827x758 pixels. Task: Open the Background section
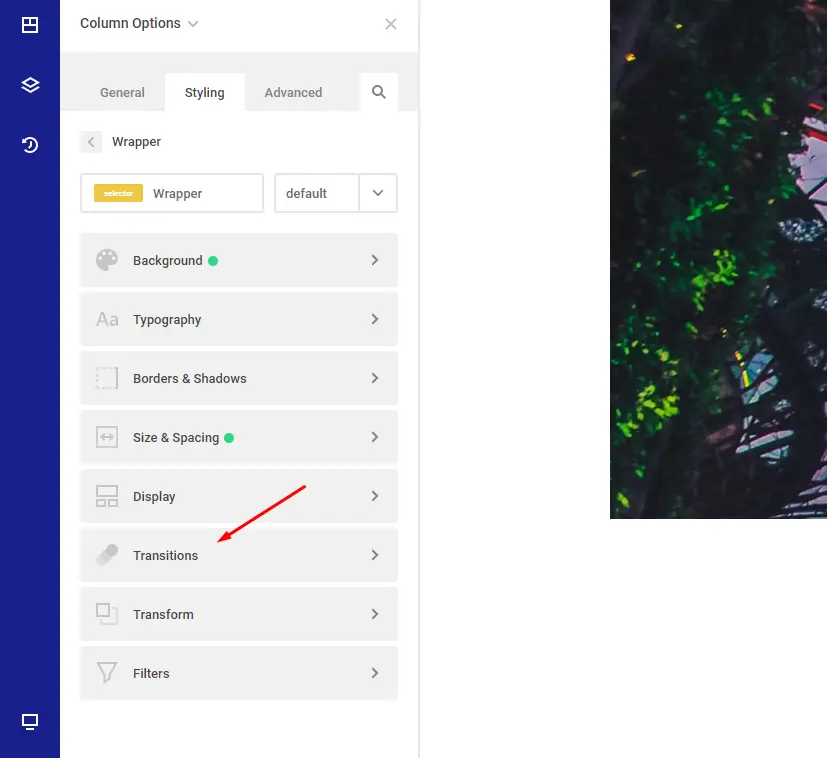click(x=239, y=260)
